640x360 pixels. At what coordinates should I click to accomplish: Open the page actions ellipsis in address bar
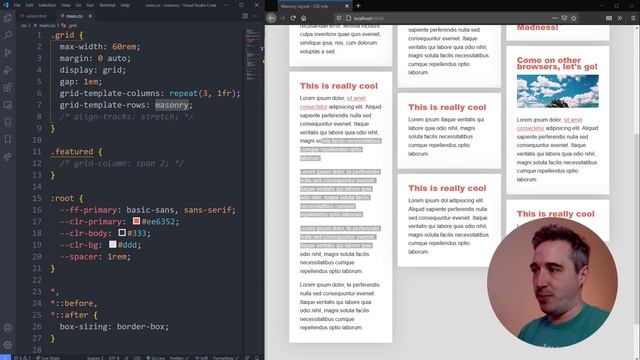point(554,18)
